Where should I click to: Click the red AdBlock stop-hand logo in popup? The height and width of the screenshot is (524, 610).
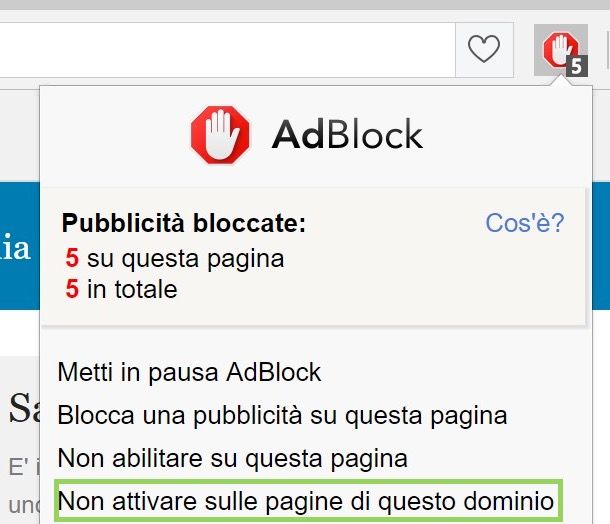click(x=220, y=135)
